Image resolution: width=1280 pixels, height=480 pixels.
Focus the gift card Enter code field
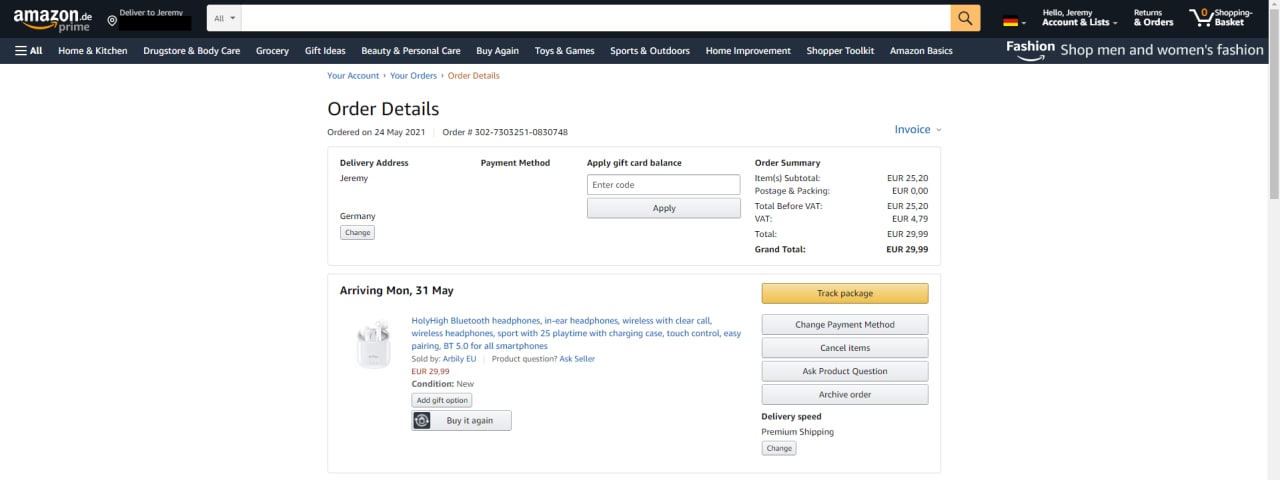coord(663,185)
